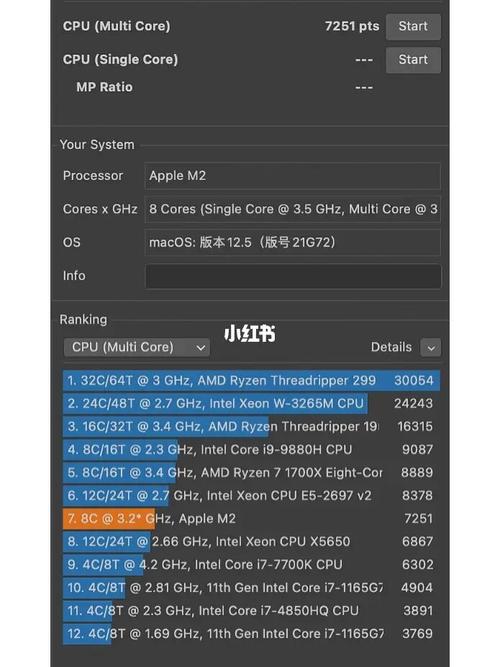Click the Cores x GHz field
This screenshot has width=500, height=667.
click(x=293, y=209)
